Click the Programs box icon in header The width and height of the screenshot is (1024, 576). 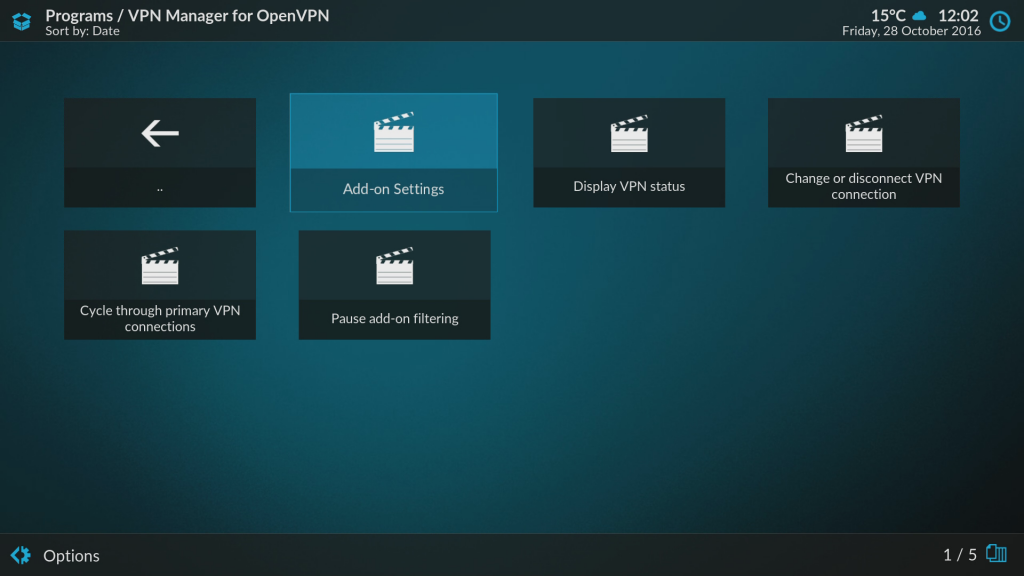click(x=22, y=22)
